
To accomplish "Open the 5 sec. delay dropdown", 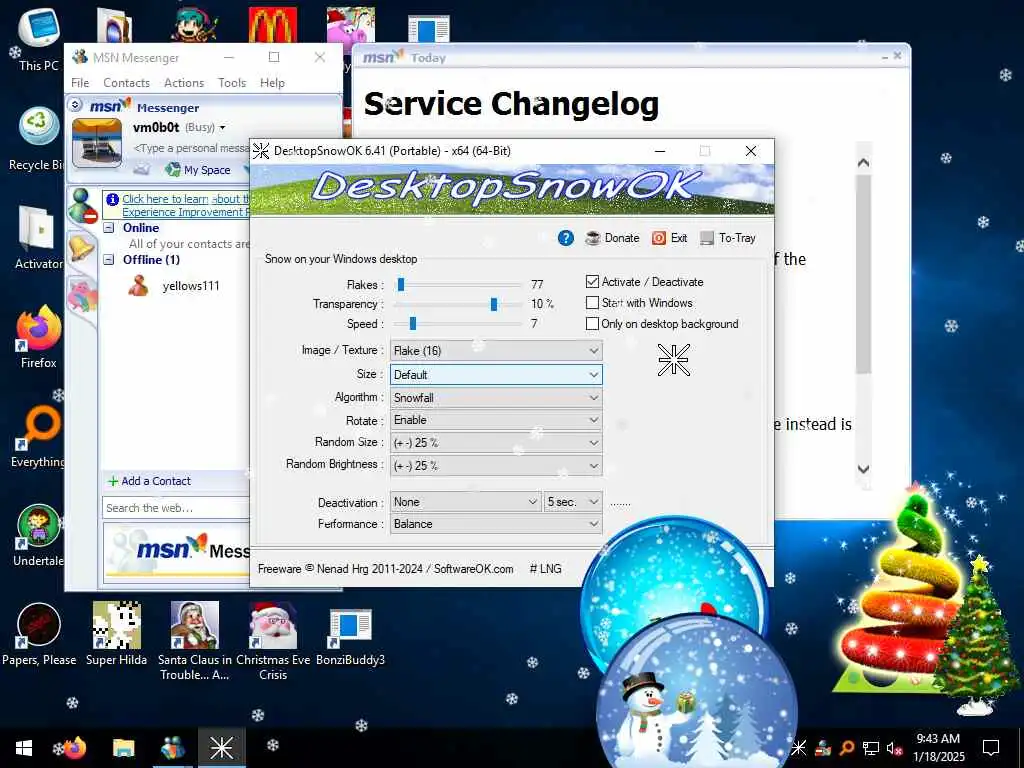I will point(573,502).
